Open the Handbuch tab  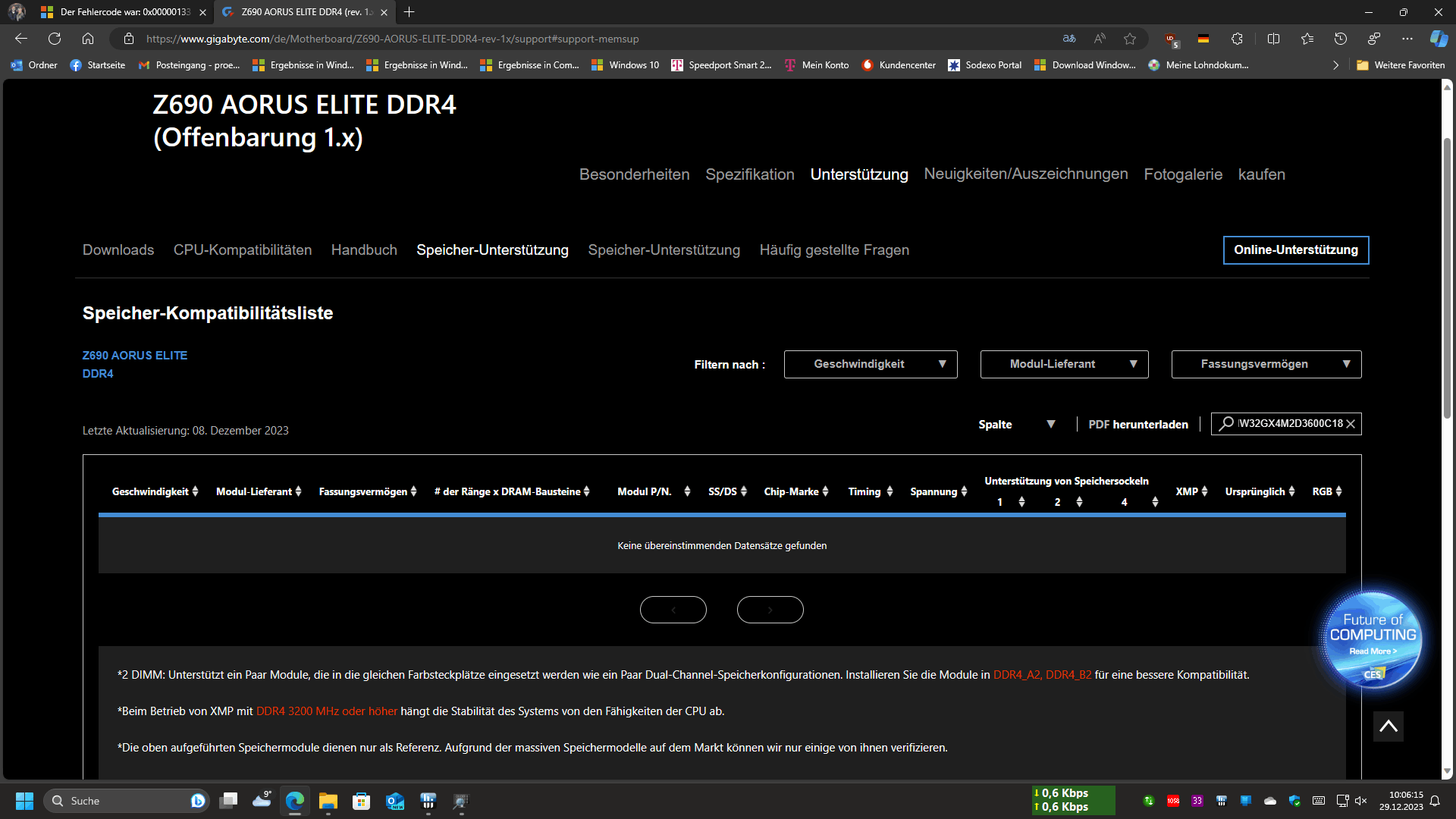364,250
